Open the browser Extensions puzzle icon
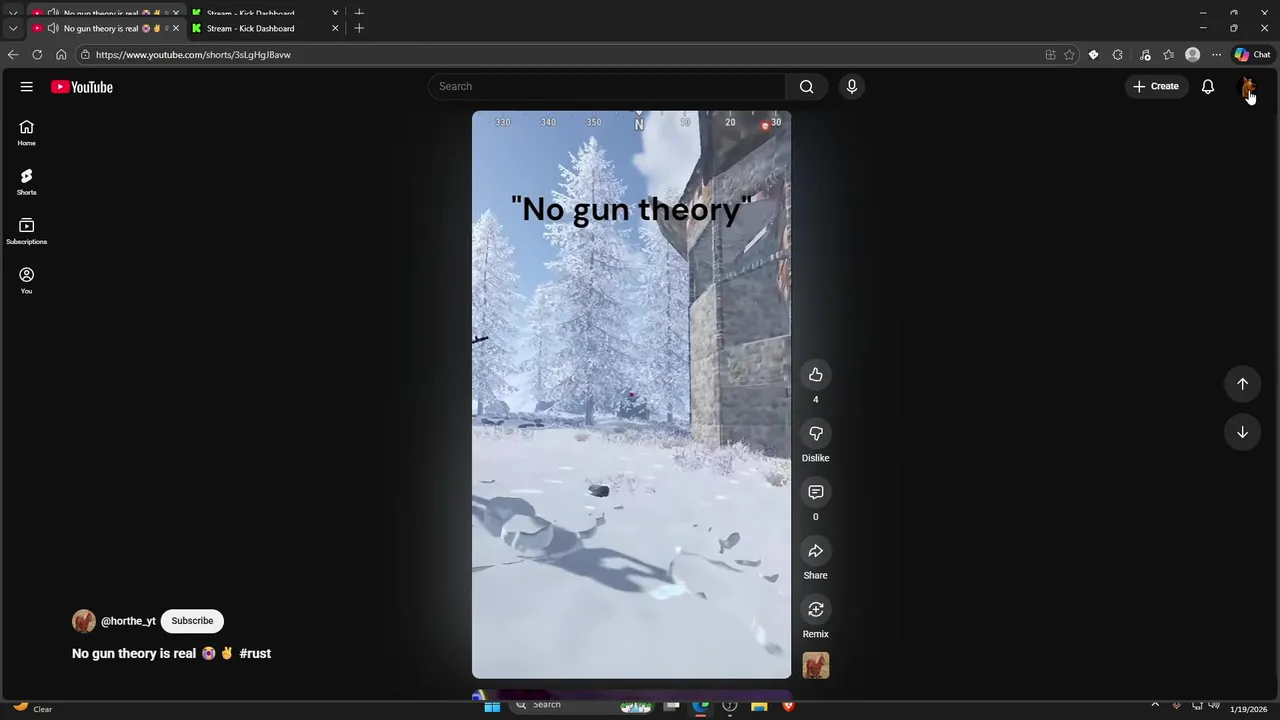The height and width of the screenshot is (720, 1280). point(1118,55)
